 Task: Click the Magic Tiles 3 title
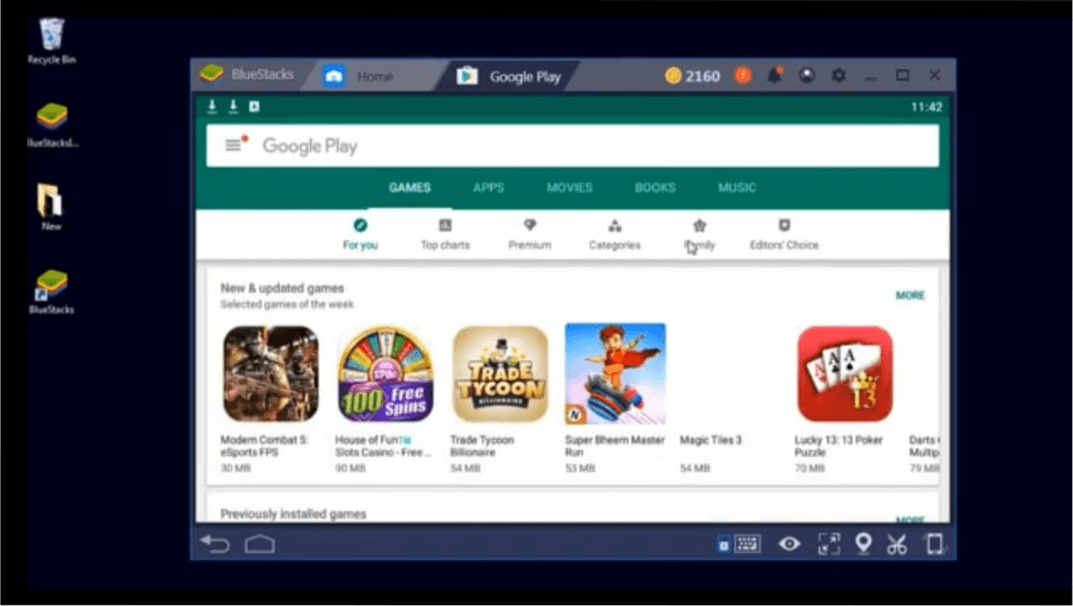click(710, 440)
